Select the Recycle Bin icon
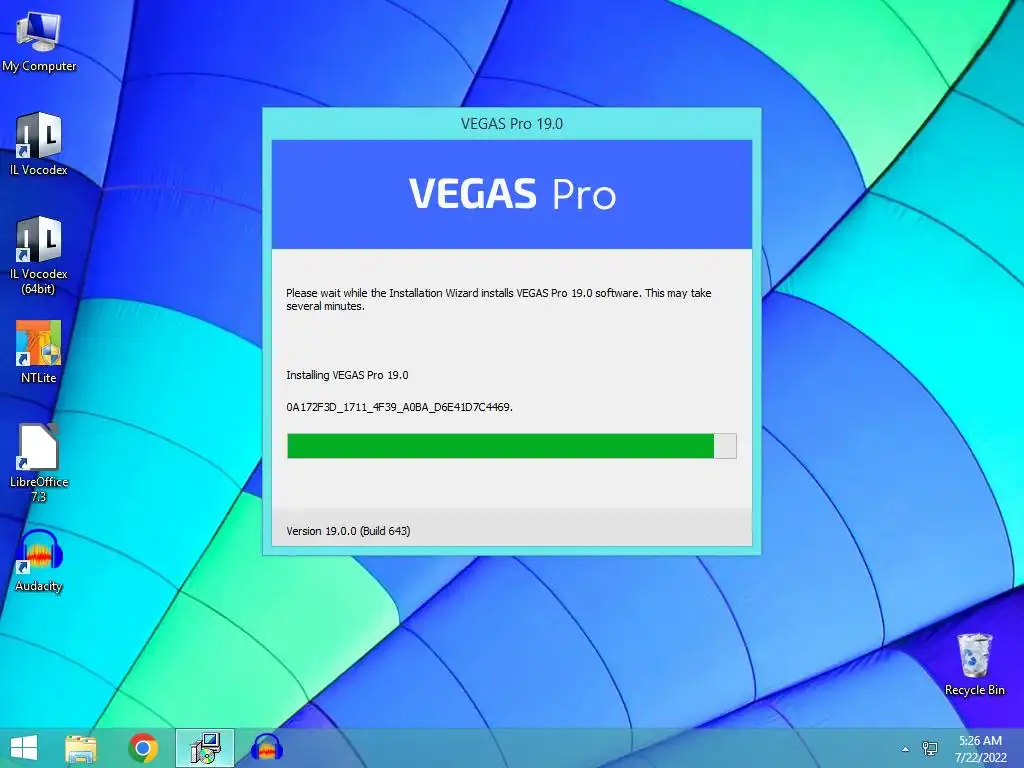Screen dimensions: 1024x768 tap(974, 664)
